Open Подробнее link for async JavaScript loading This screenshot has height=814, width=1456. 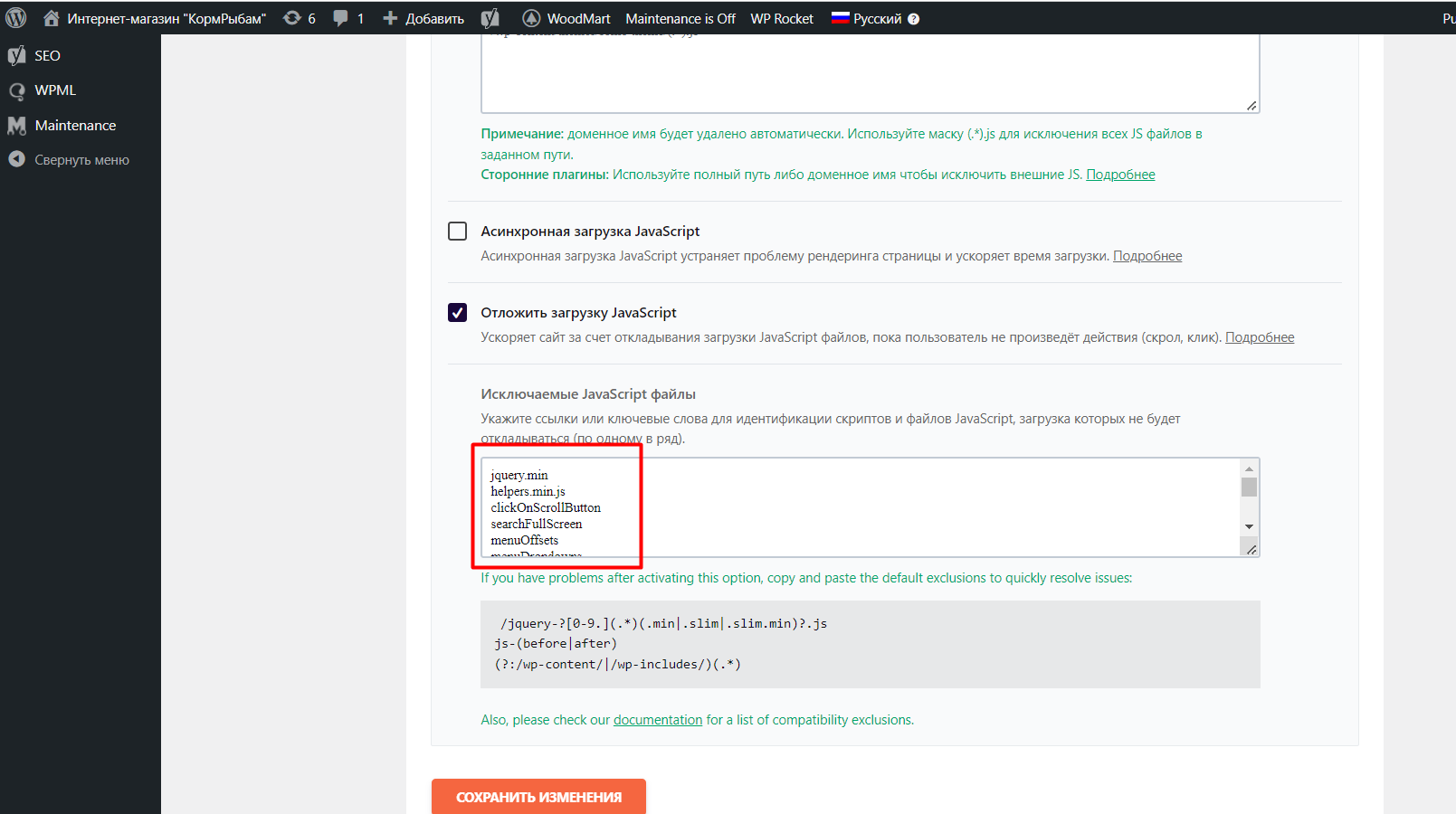[x=1147, y=256]
